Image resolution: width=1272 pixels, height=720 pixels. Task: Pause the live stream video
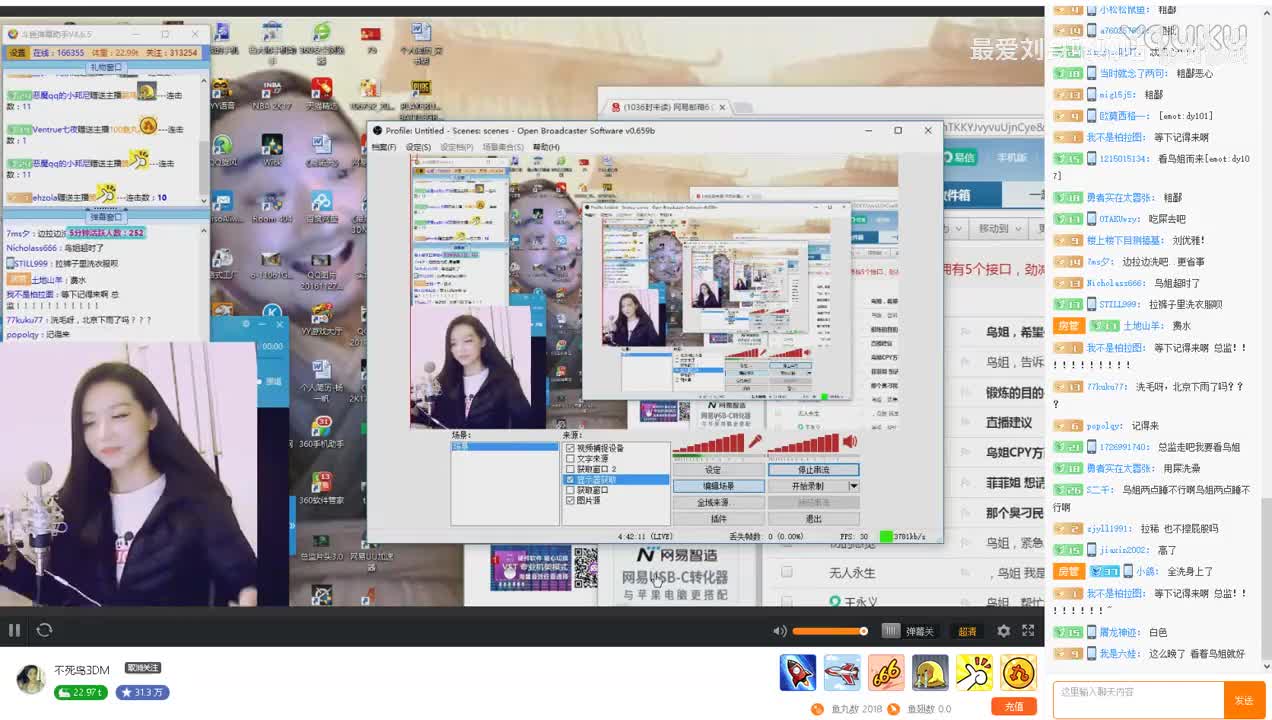click(14, 630)
